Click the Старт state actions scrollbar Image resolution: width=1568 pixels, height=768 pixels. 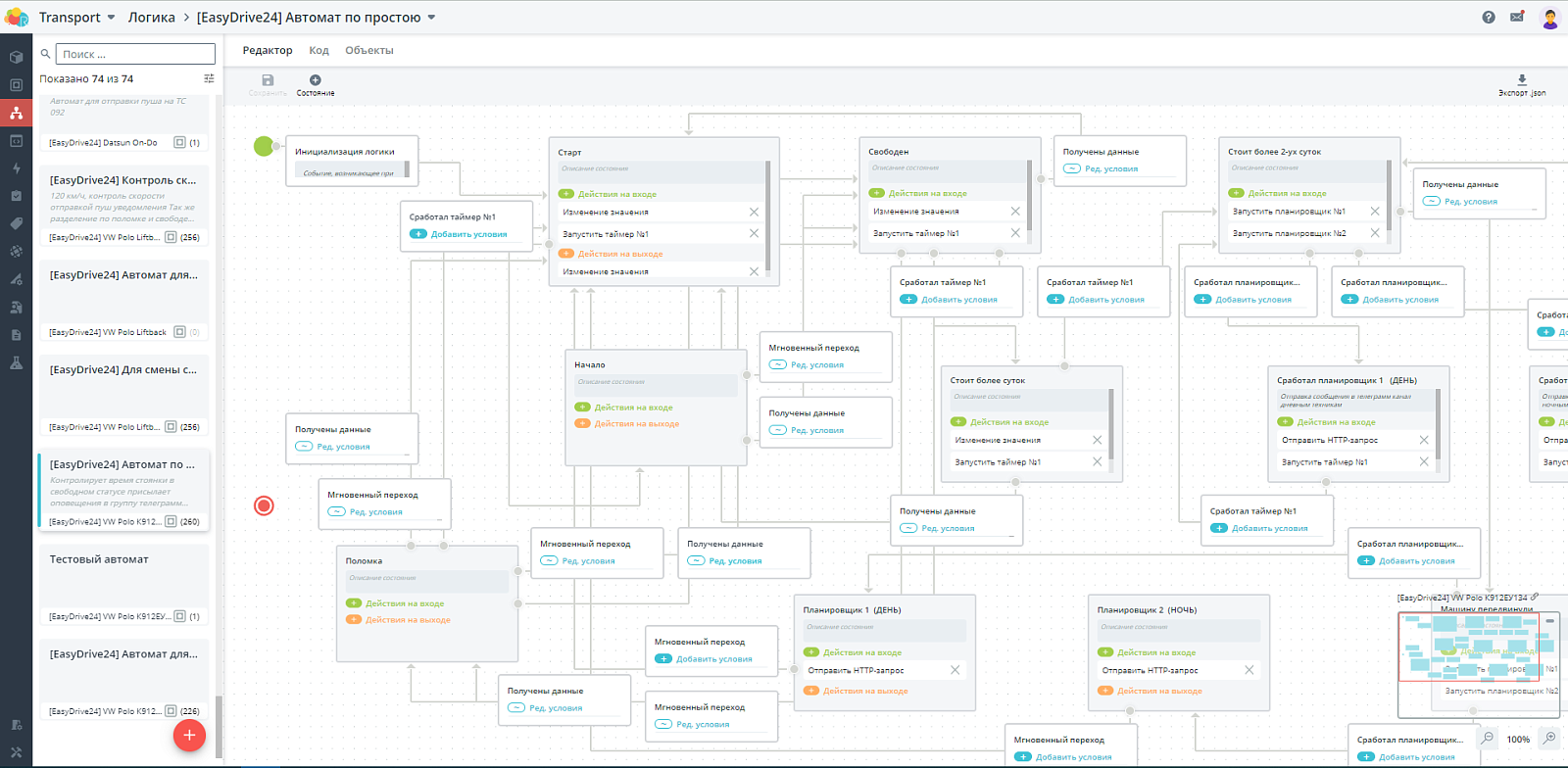point(767,216)
